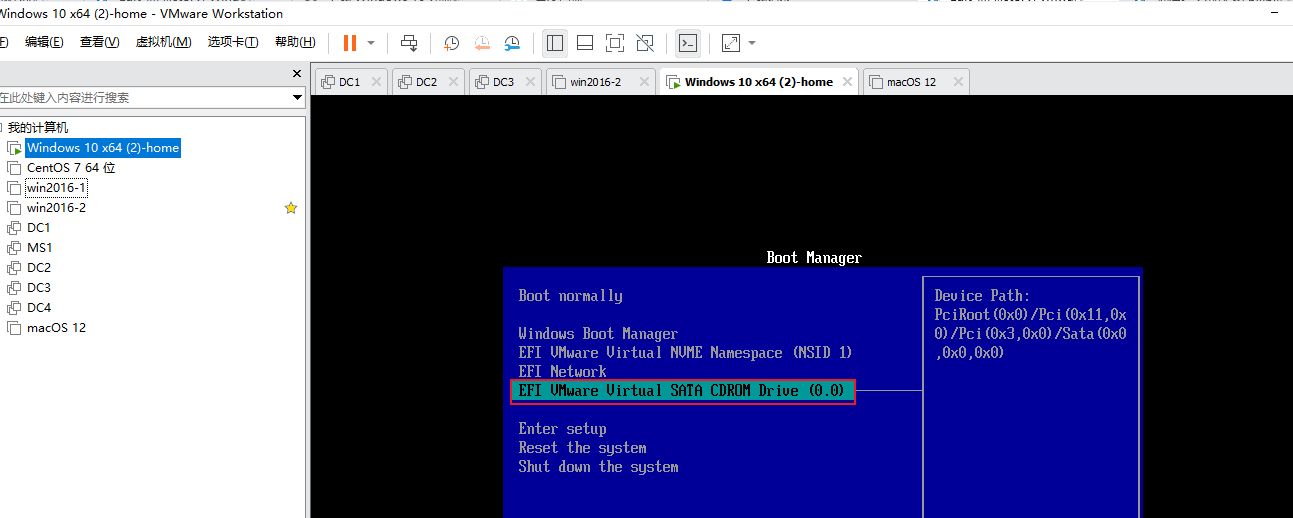The image size is (1293, 518).
Task: Open the stretch display options dropdown arrow
Action: click(x=752, y=43)
